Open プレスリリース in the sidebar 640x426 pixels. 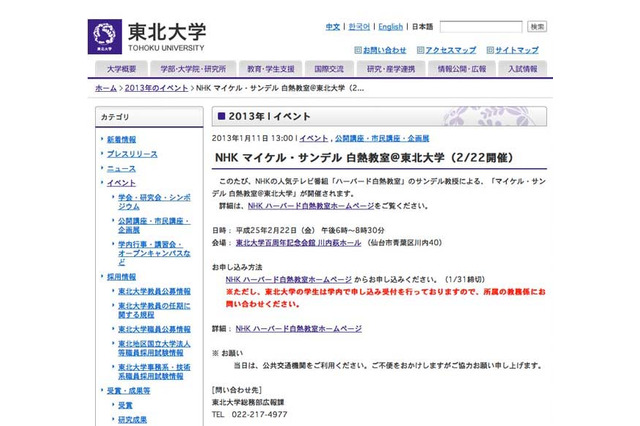(x=132, y=154)
